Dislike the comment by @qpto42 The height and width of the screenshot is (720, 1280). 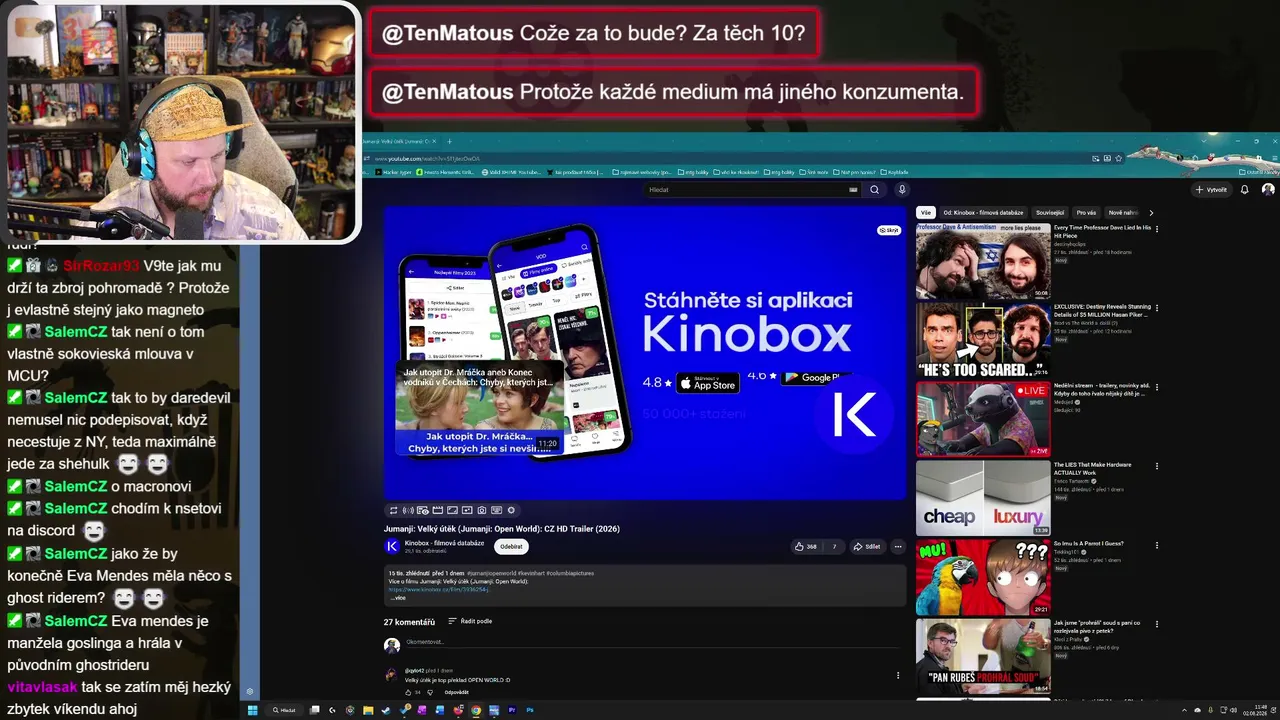[431, 692]
